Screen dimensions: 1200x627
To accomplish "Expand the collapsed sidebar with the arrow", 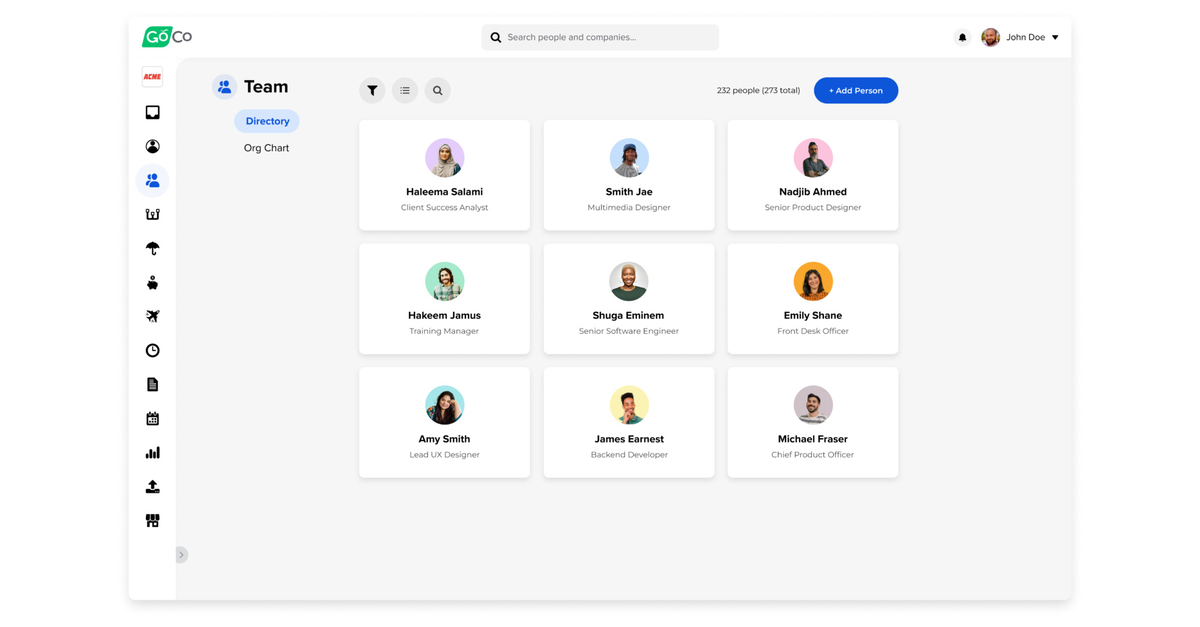I will [x=181, y=554].
